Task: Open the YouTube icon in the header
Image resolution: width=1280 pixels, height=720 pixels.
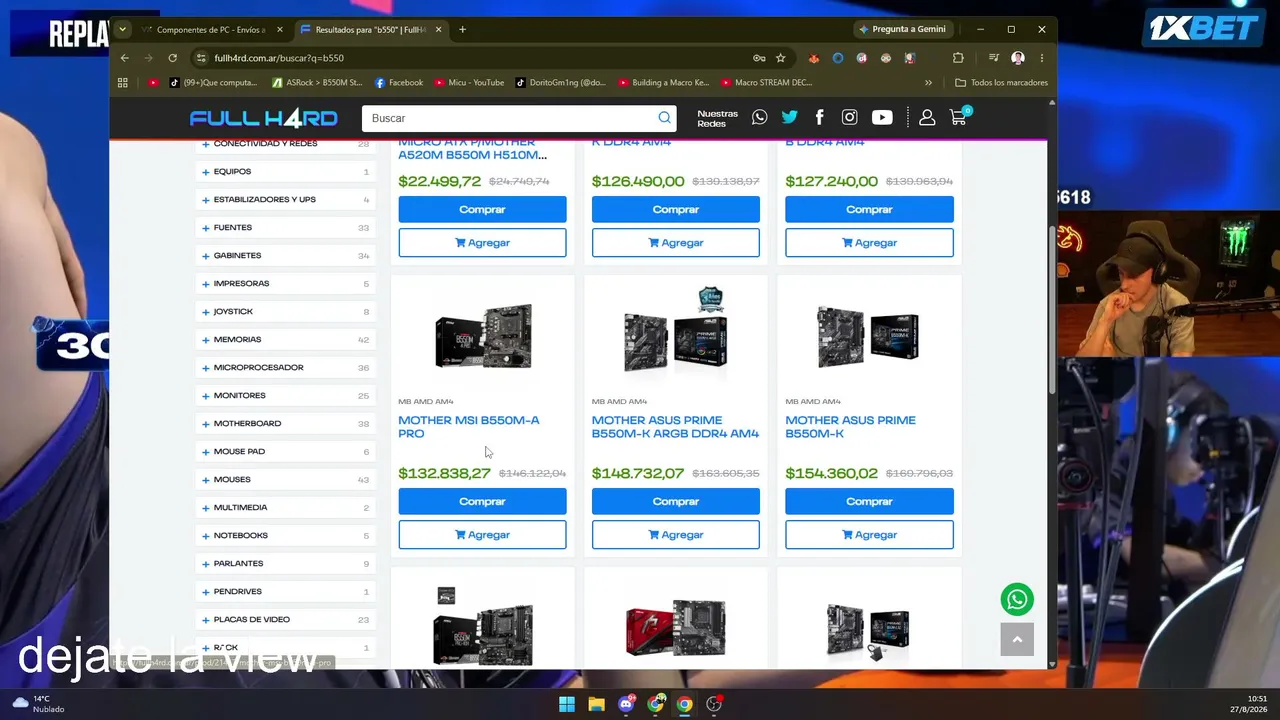Action: tap(882, 118)
